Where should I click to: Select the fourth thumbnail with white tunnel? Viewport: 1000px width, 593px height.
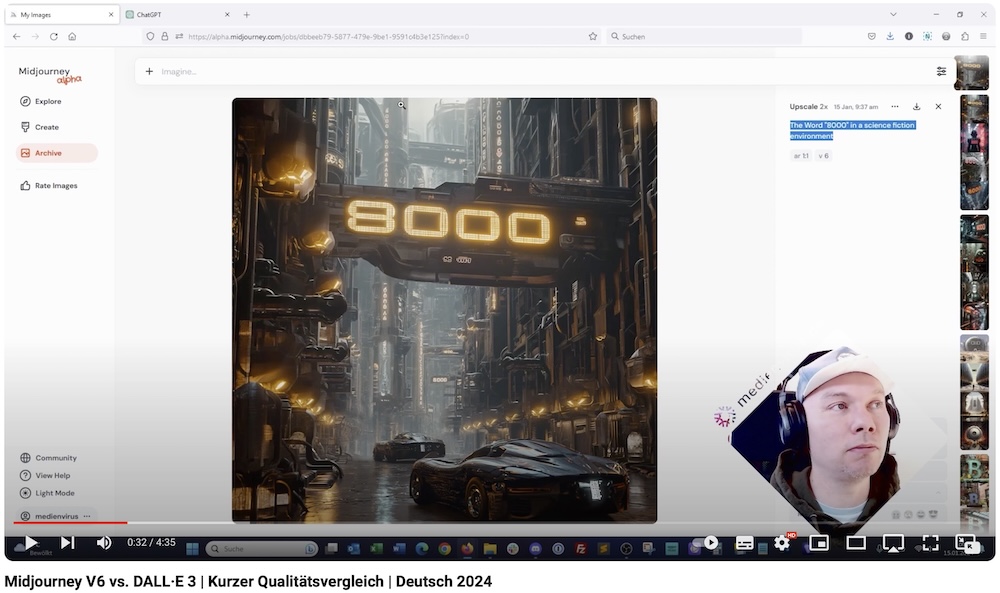[x=974, y=392]
